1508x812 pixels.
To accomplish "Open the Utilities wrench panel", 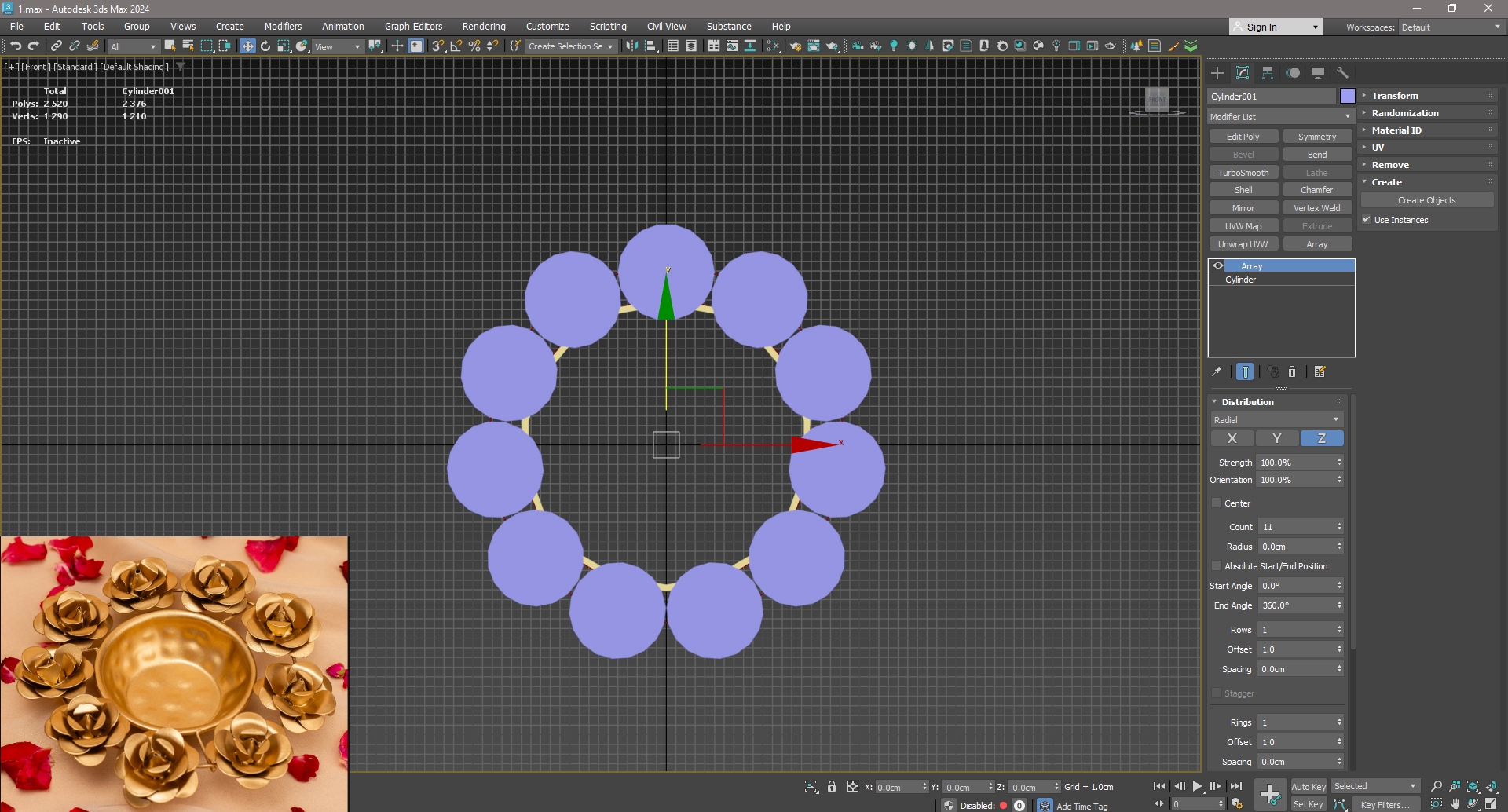I will click(x=1343, y=73).
